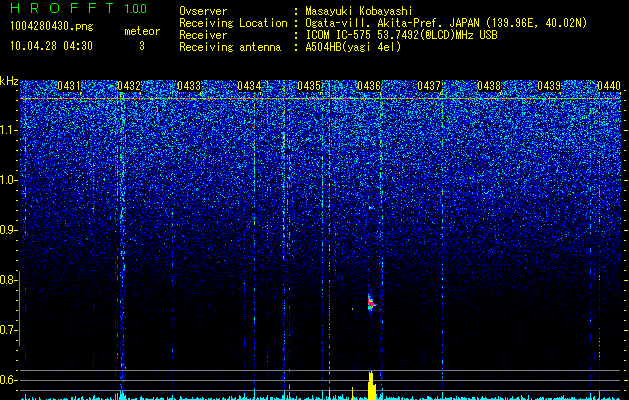The width and height of the screenshot is (629, 400).
Task: Click the date stamp 10.04.28 04:30
Action: [51, 46]
